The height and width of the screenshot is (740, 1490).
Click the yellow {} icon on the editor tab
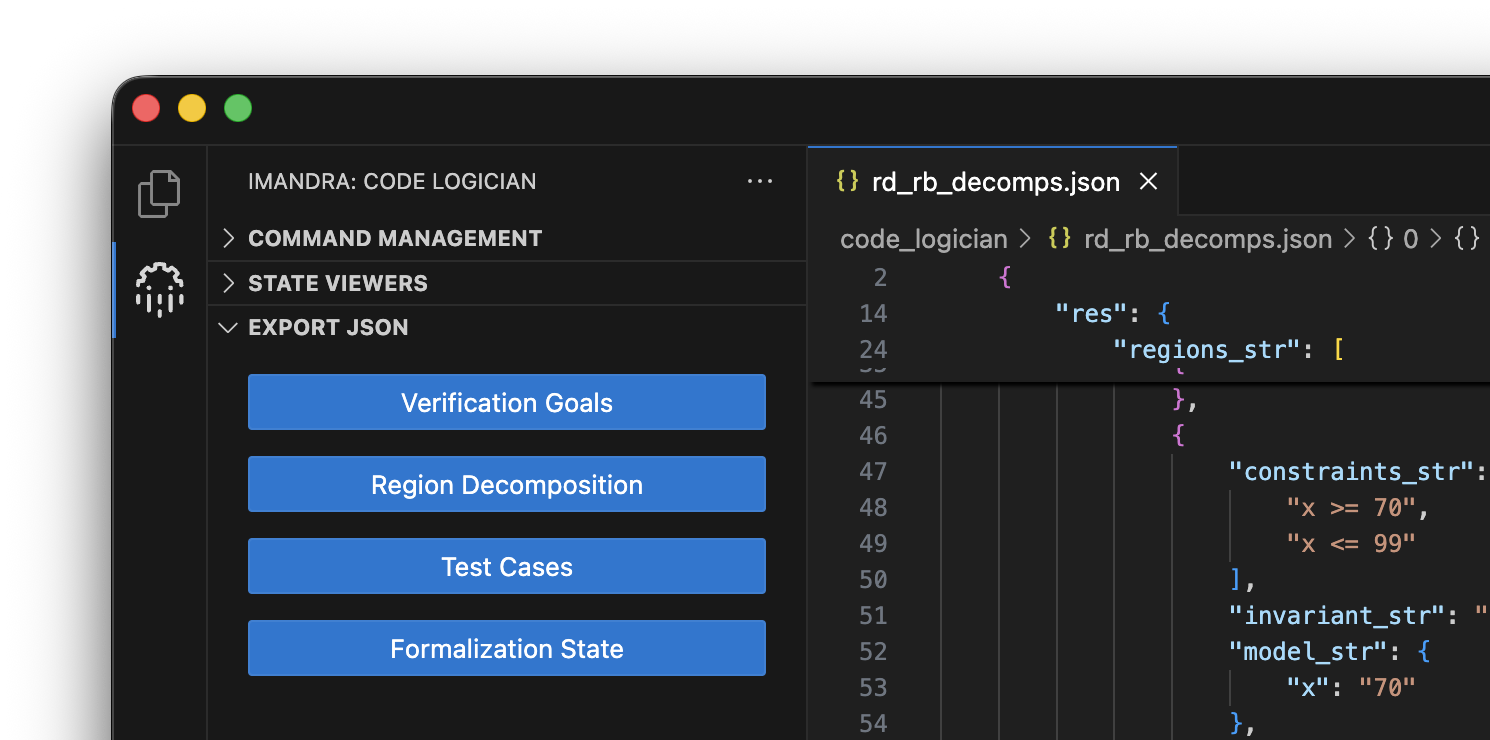[846, 181]
